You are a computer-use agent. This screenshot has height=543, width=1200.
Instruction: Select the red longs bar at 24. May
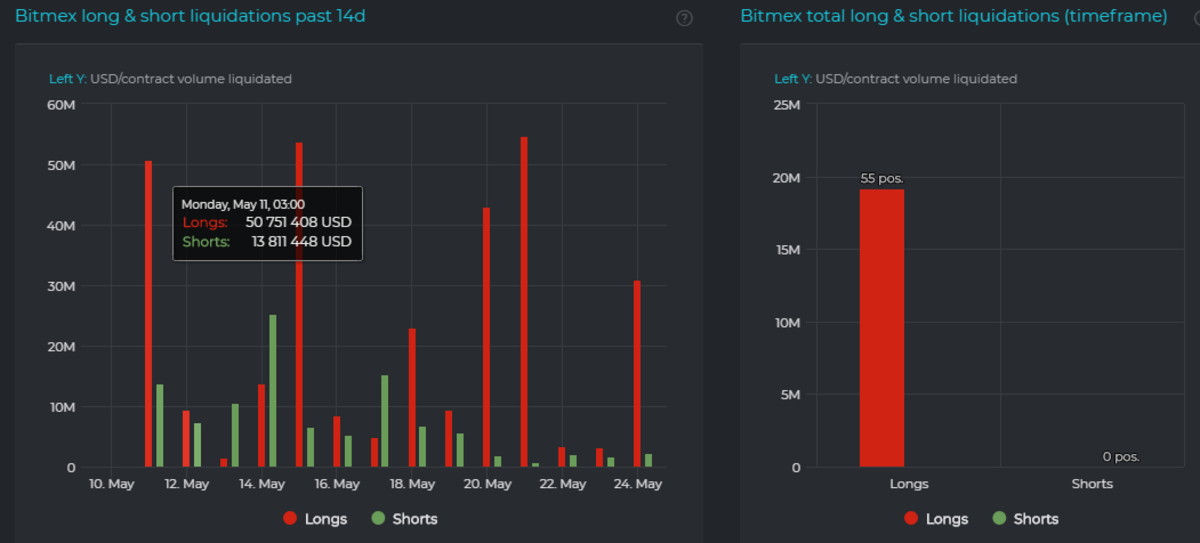(637, 374)
